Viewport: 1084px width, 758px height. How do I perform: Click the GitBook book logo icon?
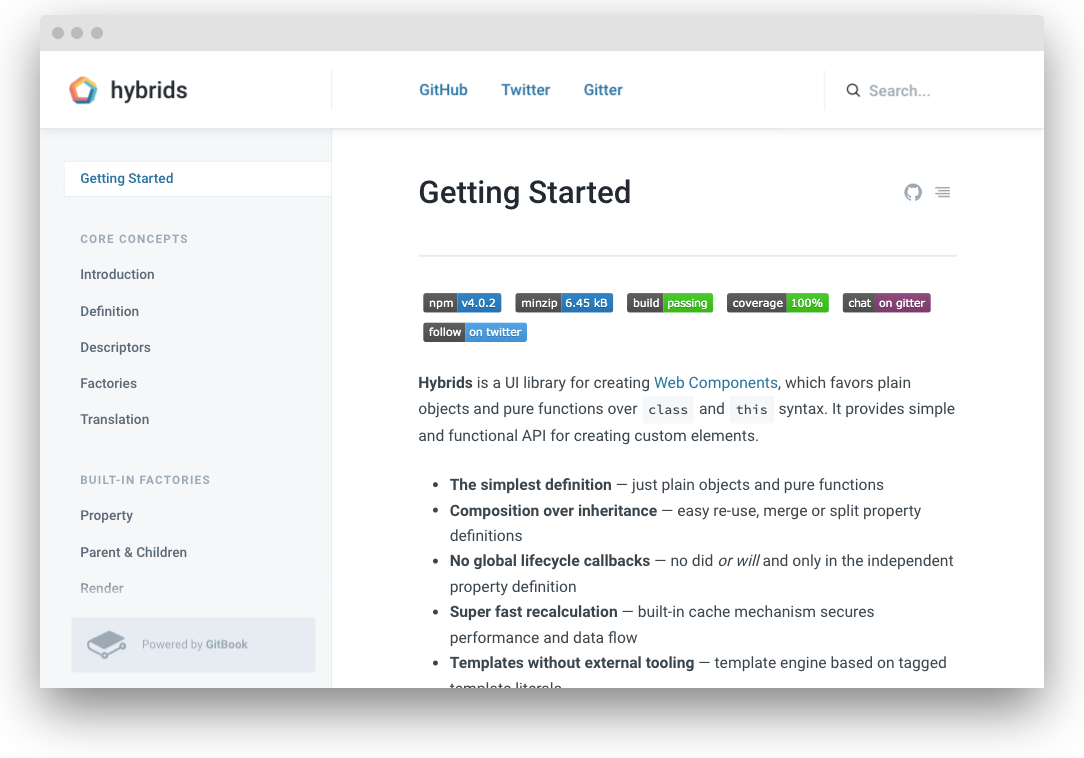pyautogui.click(x=106, y=645)
